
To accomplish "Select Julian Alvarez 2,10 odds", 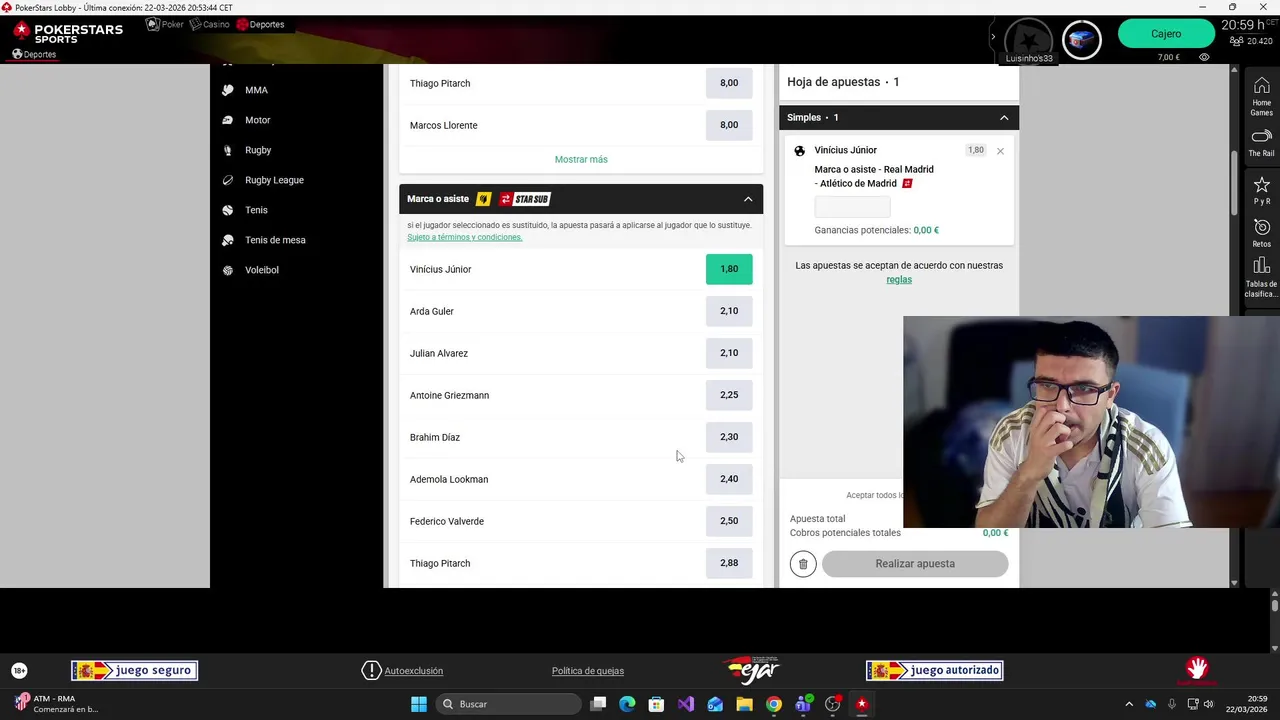I will pos(729,353).
